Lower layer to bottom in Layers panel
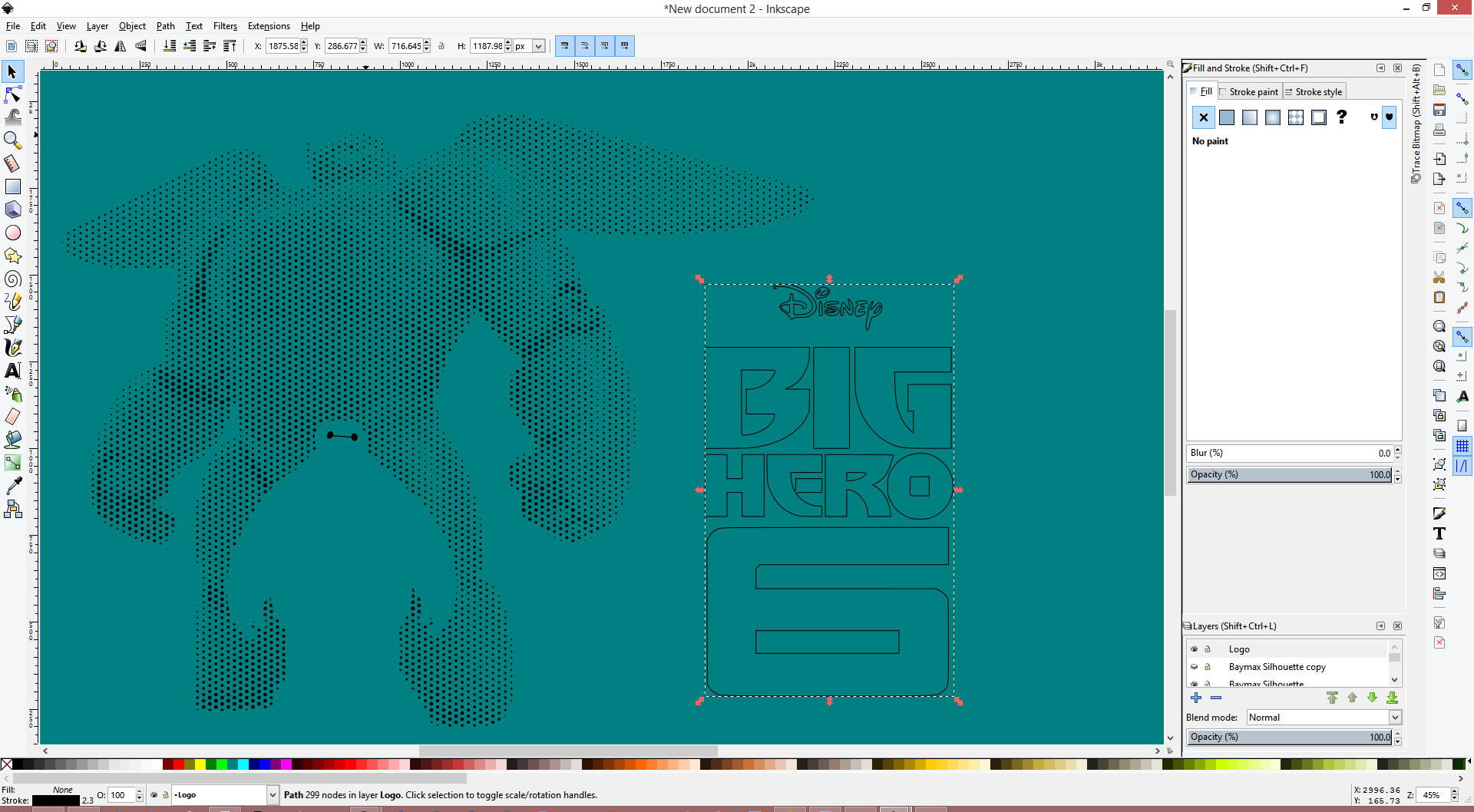This screenshot has height=812, width=1474. (1392, 698)
